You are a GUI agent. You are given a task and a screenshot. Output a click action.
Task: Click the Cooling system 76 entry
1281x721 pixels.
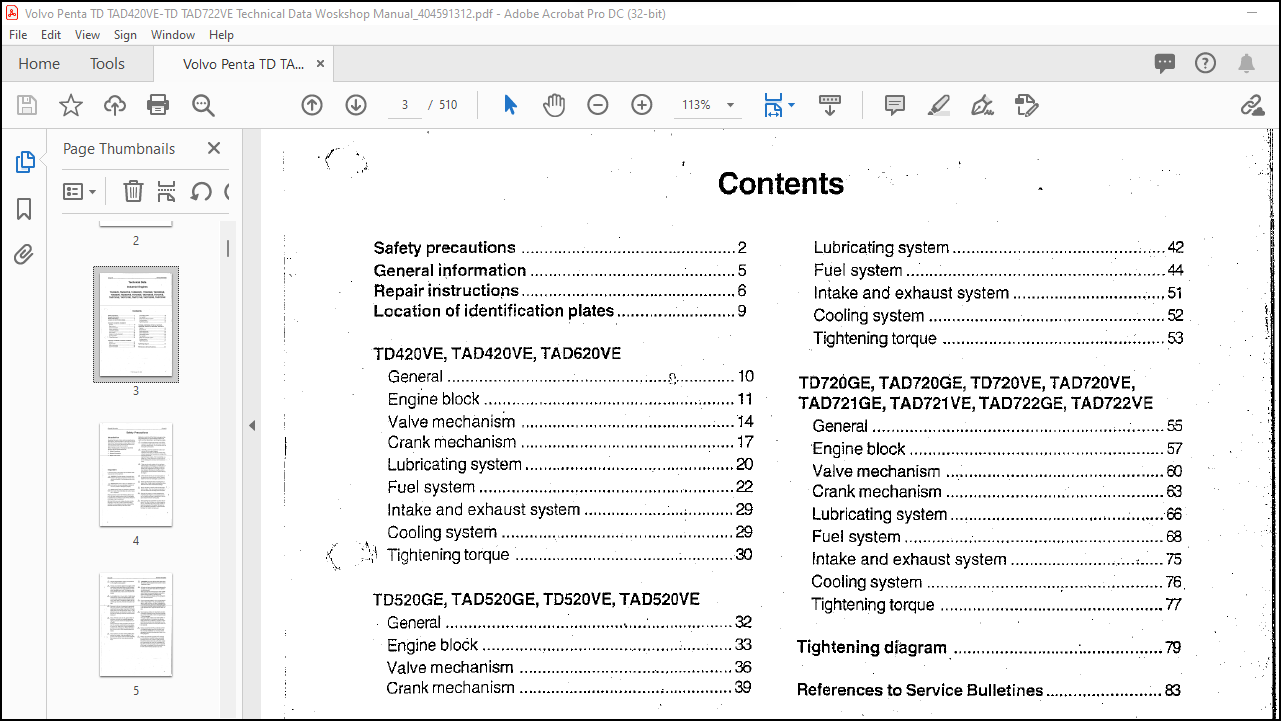click(996, 582)
